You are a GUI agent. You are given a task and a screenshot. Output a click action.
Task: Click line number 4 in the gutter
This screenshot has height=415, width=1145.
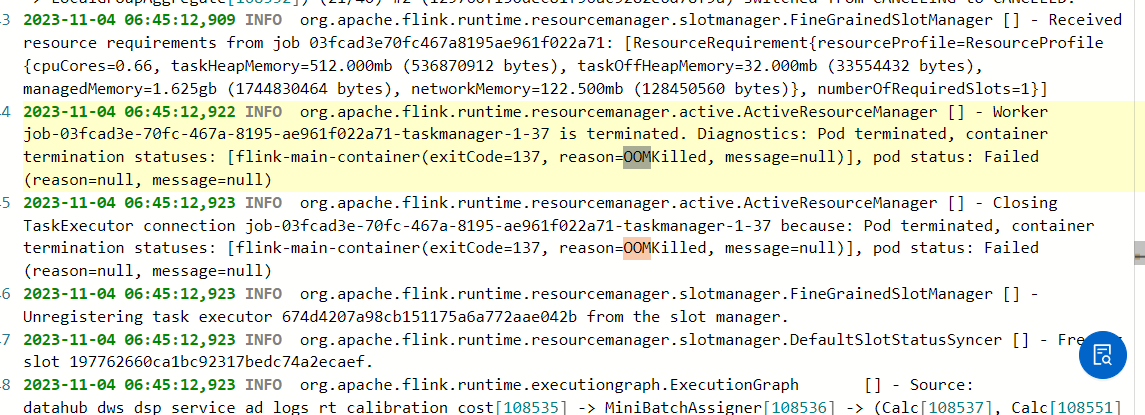point(6,112)
